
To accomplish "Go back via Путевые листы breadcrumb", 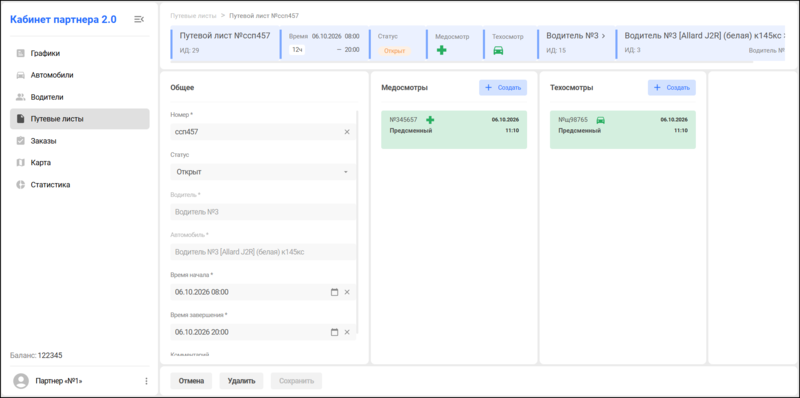I will pyautogui.click(x=193, y=16).
